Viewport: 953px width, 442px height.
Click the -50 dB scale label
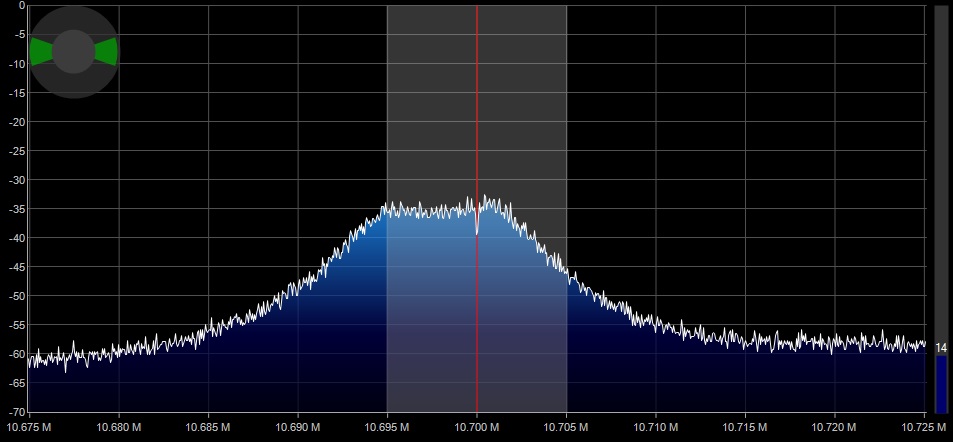[x=17, y=296]
